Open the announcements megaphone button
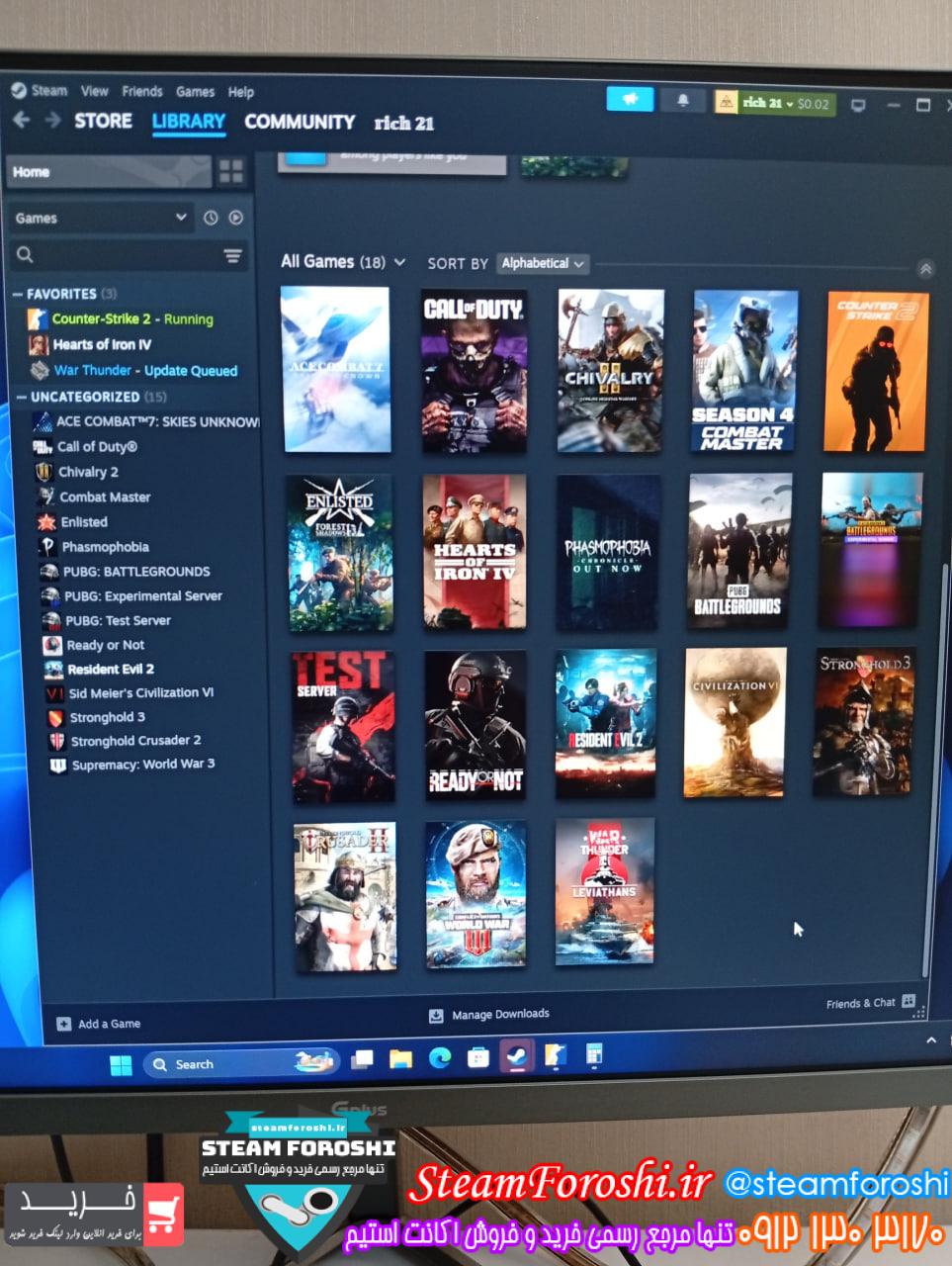The width and height of the screenshot is (952, 1266). point(631,100)
